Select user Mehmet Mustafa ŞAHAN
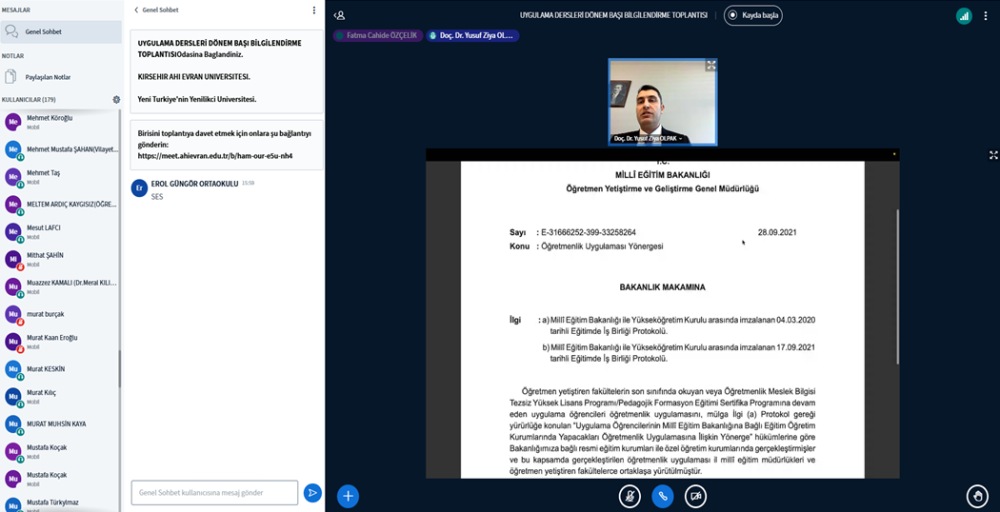 61,150
